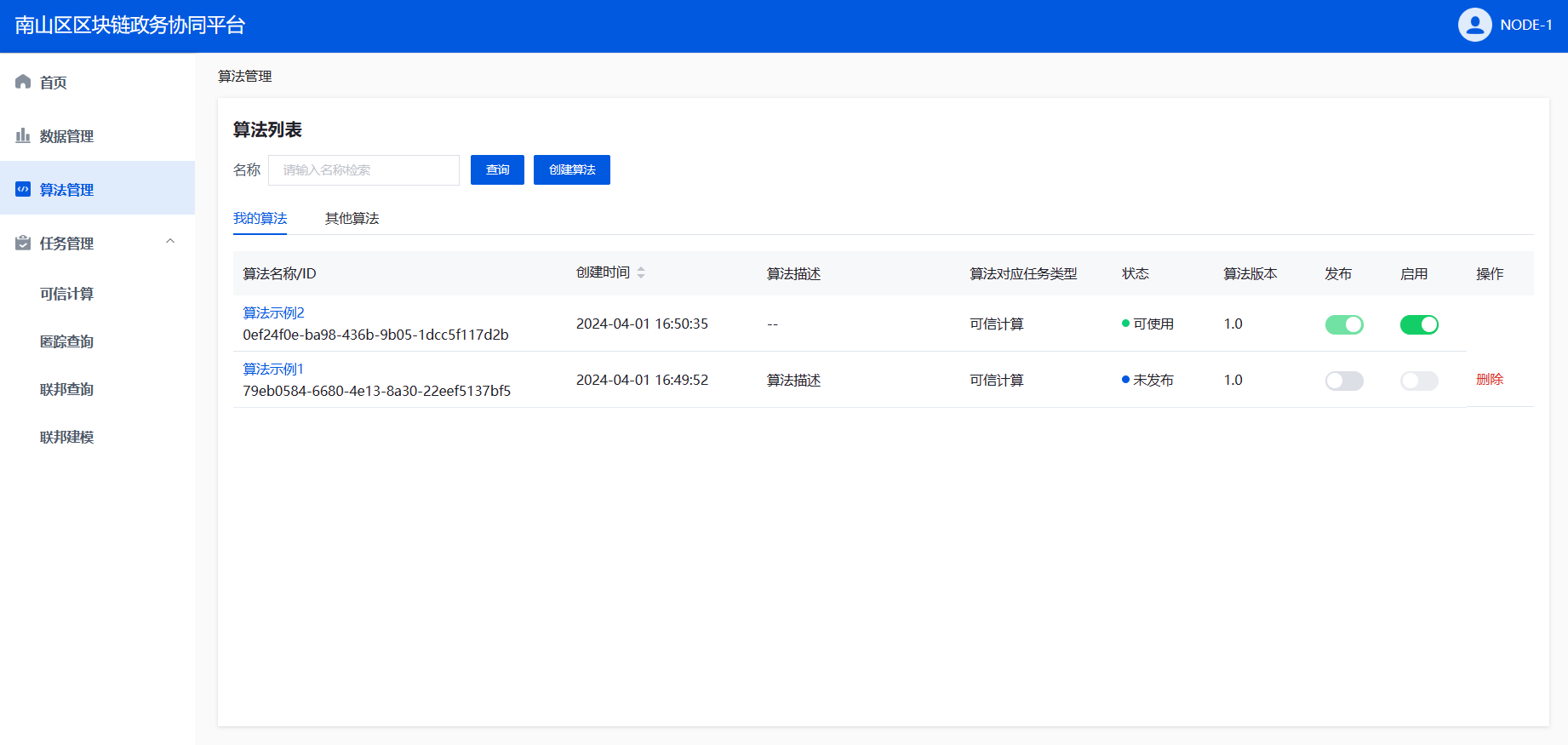1568x745 pixels.
Task: Click 可信计算 task type in 算法示例2 row
Action: [x=997, y=324]
